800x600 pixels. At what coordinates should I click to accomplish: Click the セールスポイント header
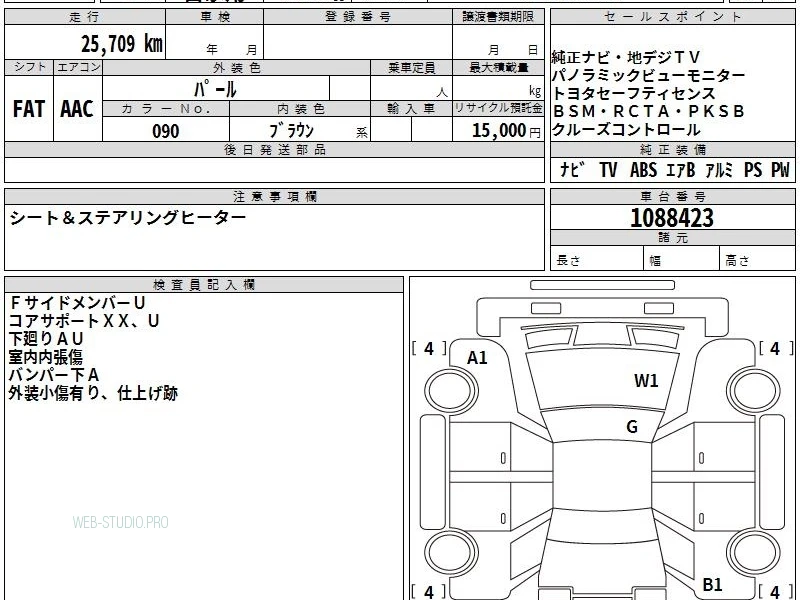(672, 17)
